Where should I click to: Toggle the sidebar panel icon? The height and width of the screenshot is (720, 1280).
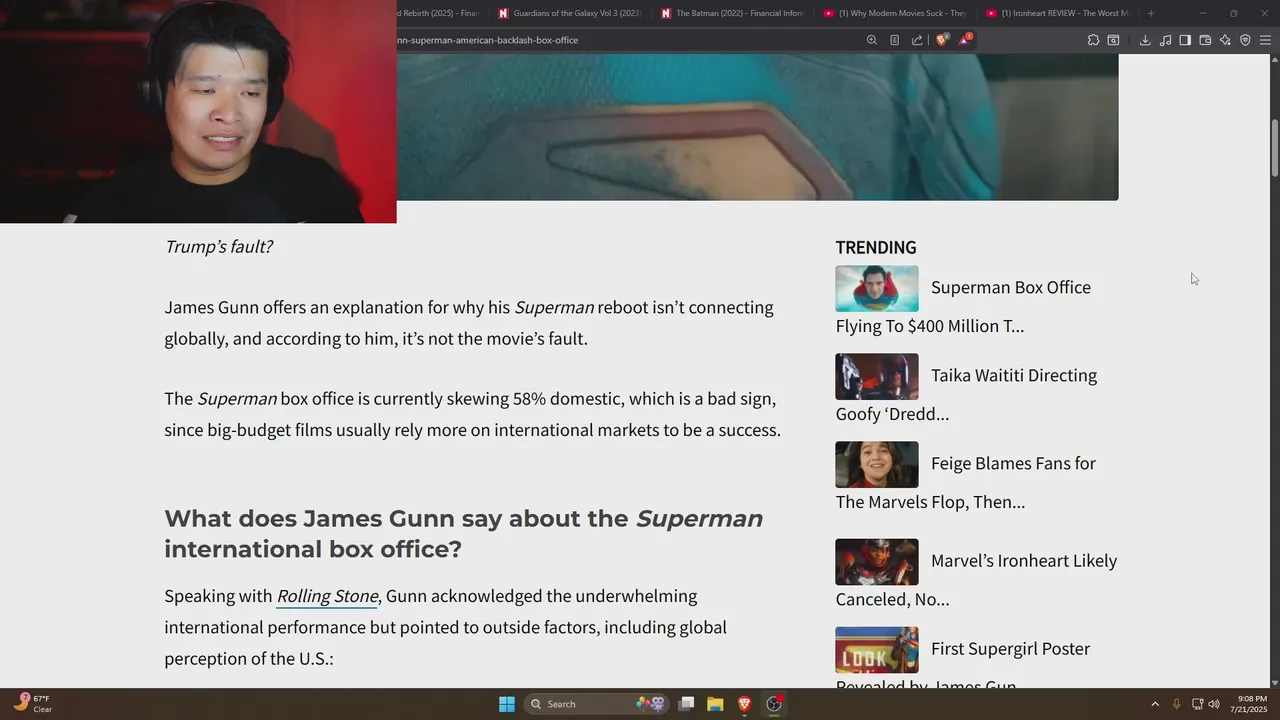coord(1185,40)
